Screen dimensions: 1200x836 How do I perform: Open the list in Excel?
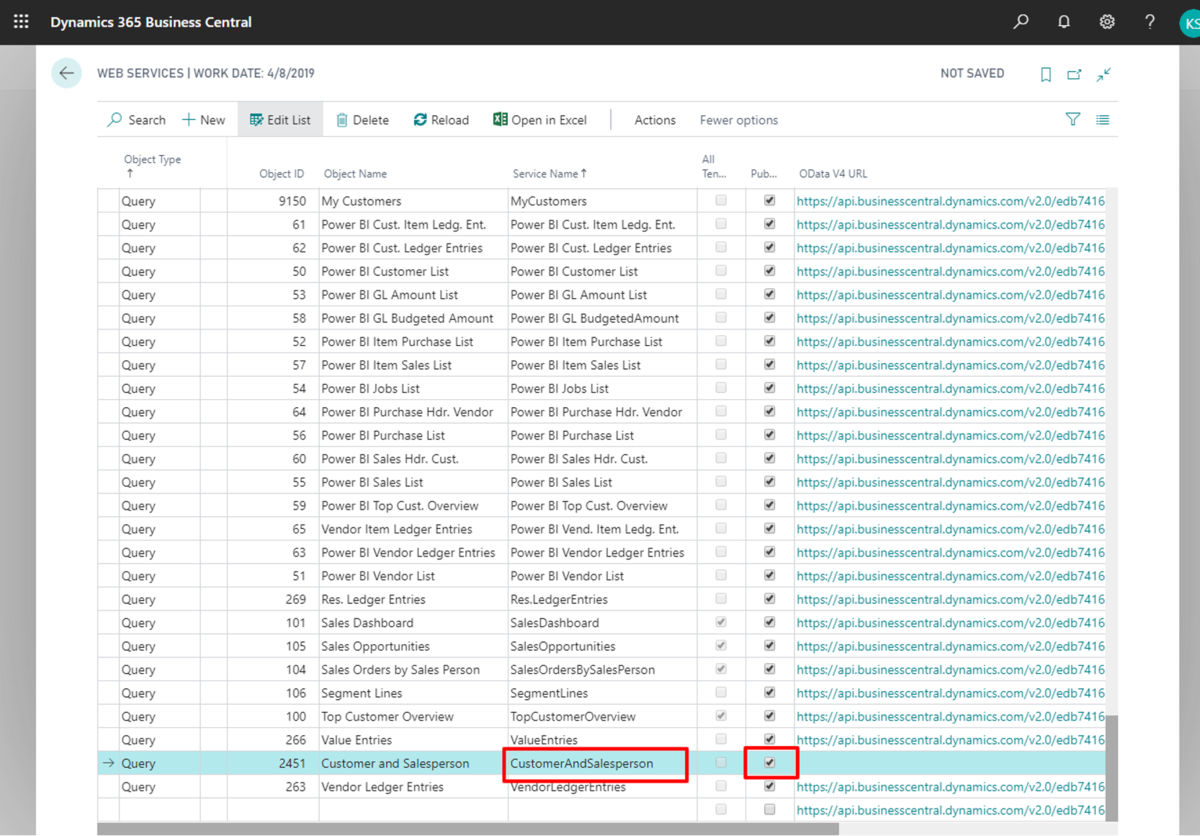540,120
